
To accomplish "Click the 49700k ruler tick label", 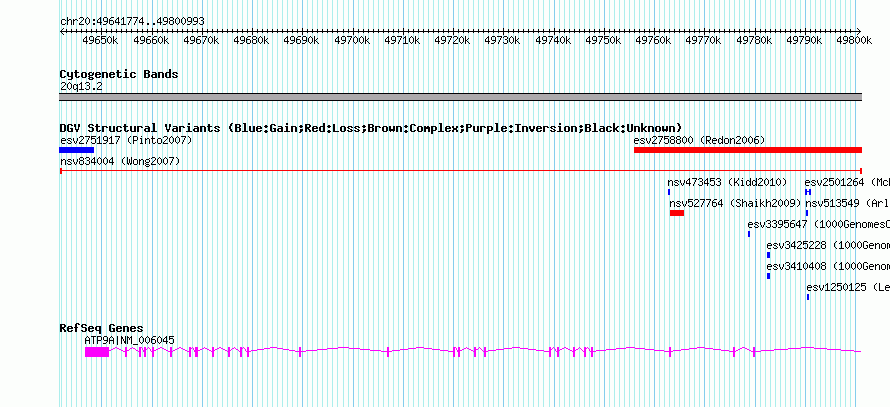I will [352, 40].
